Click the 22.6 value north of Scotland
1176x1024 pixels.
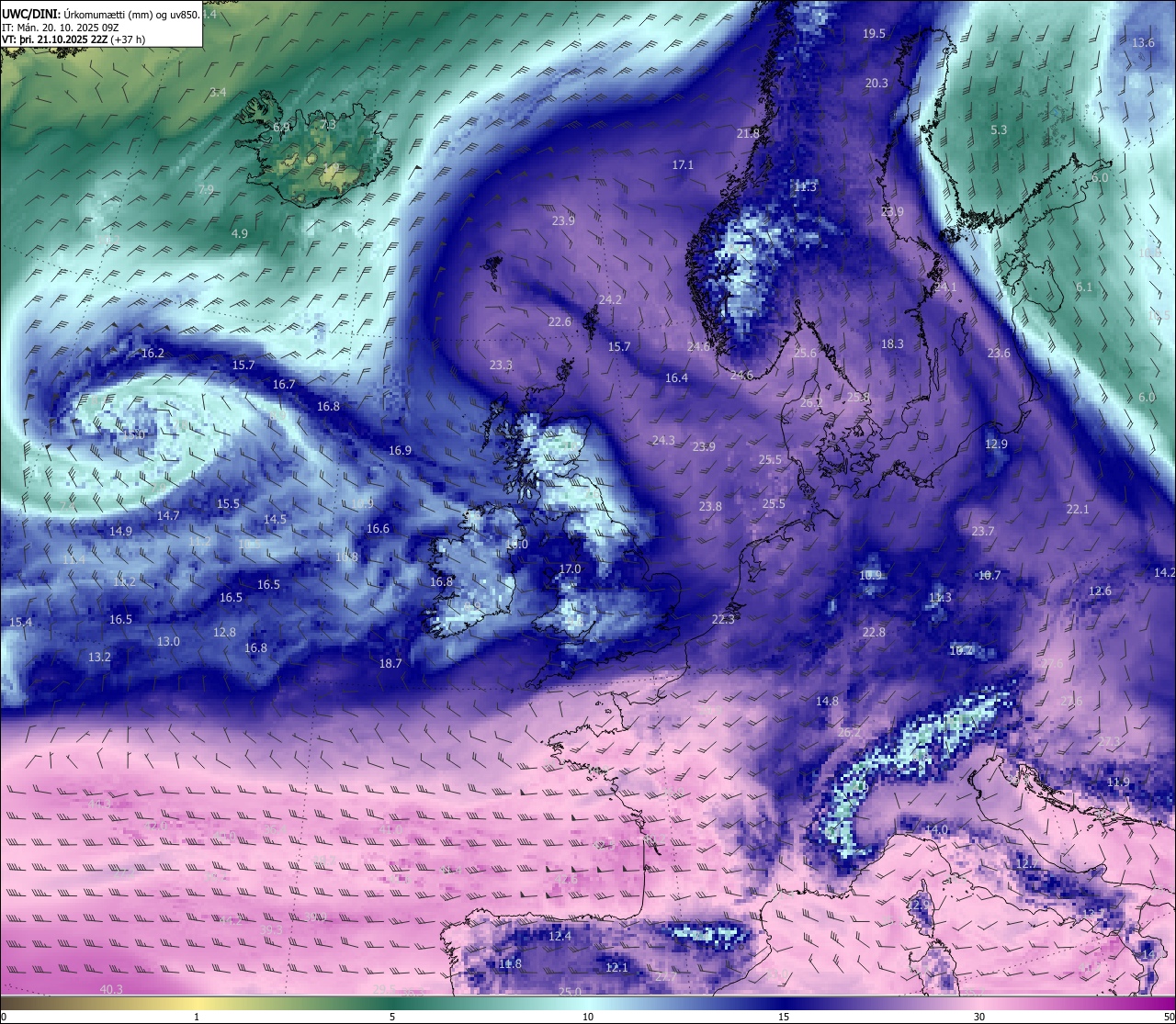(560, 321)
